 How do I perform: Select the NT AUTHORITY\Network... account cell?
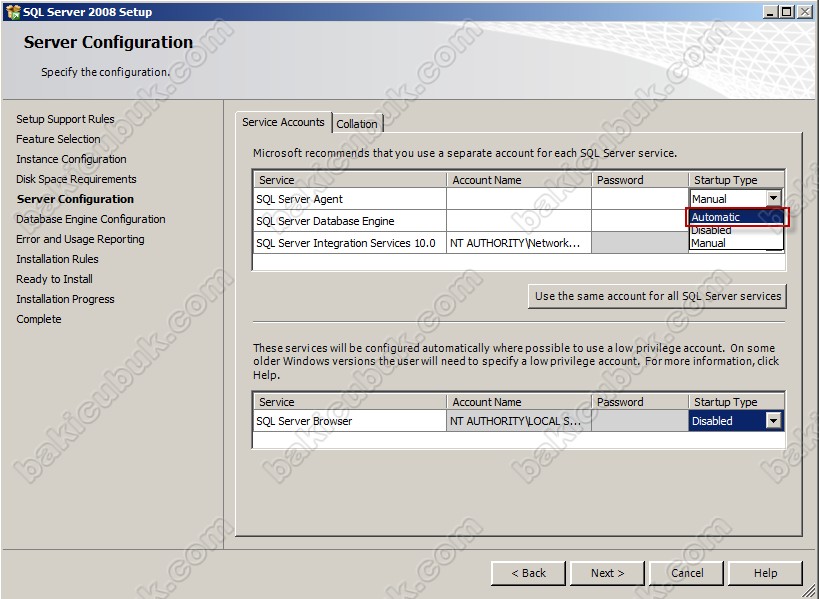tap(519, 243)
